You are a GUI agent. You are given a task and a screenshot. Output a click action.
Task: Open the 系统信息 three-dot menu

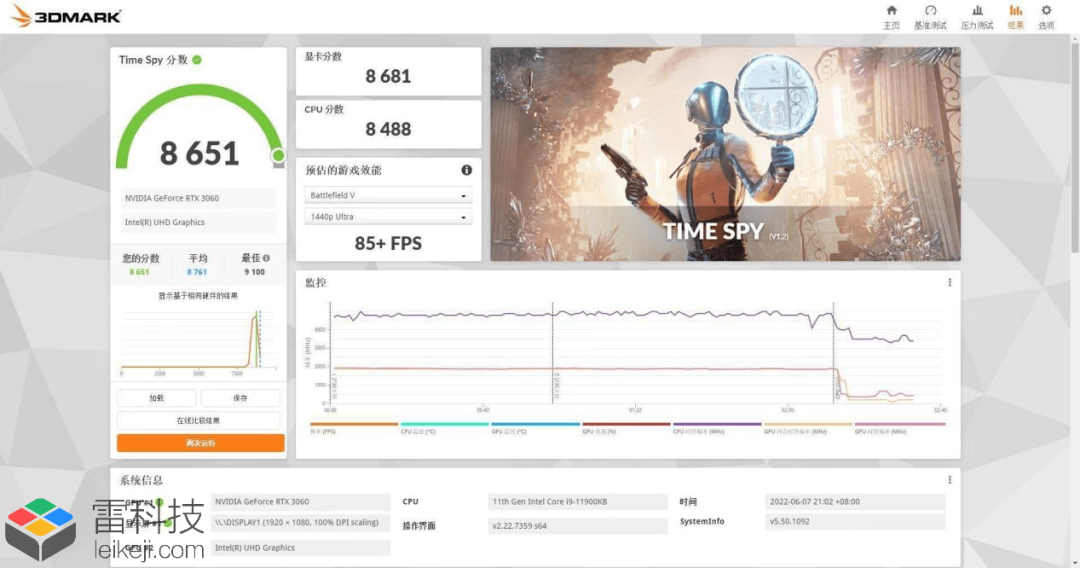pyautogui.click(x=950, y=480)
